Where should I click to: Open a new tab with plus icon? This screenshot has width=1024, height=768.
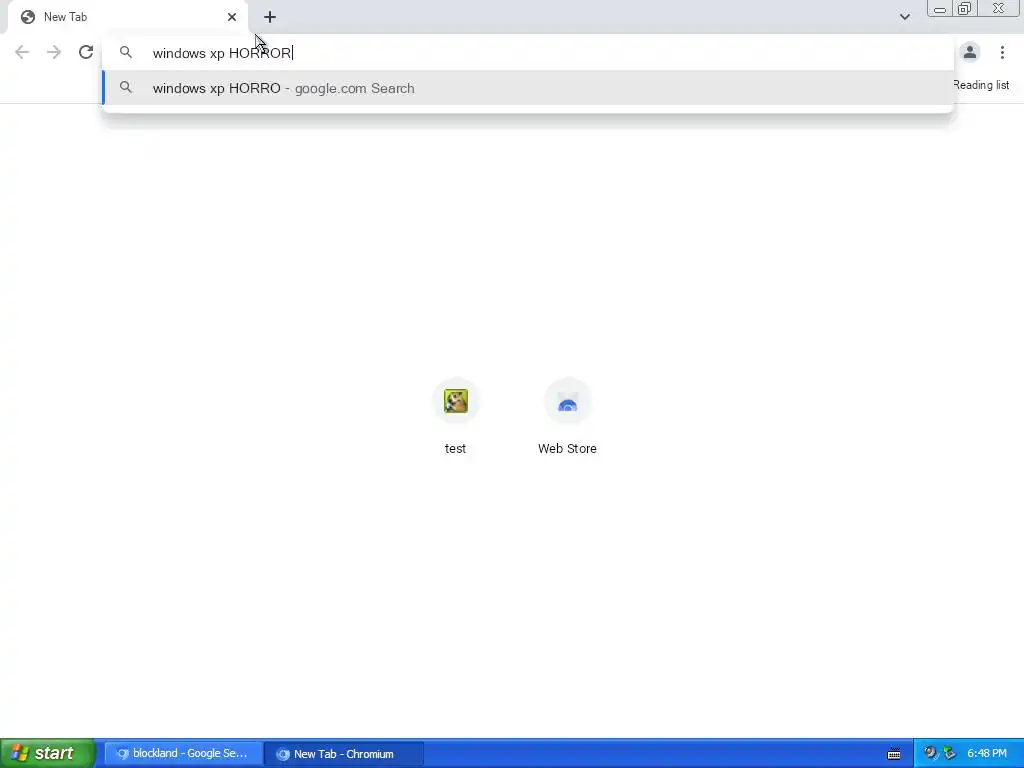click(270, 17)
